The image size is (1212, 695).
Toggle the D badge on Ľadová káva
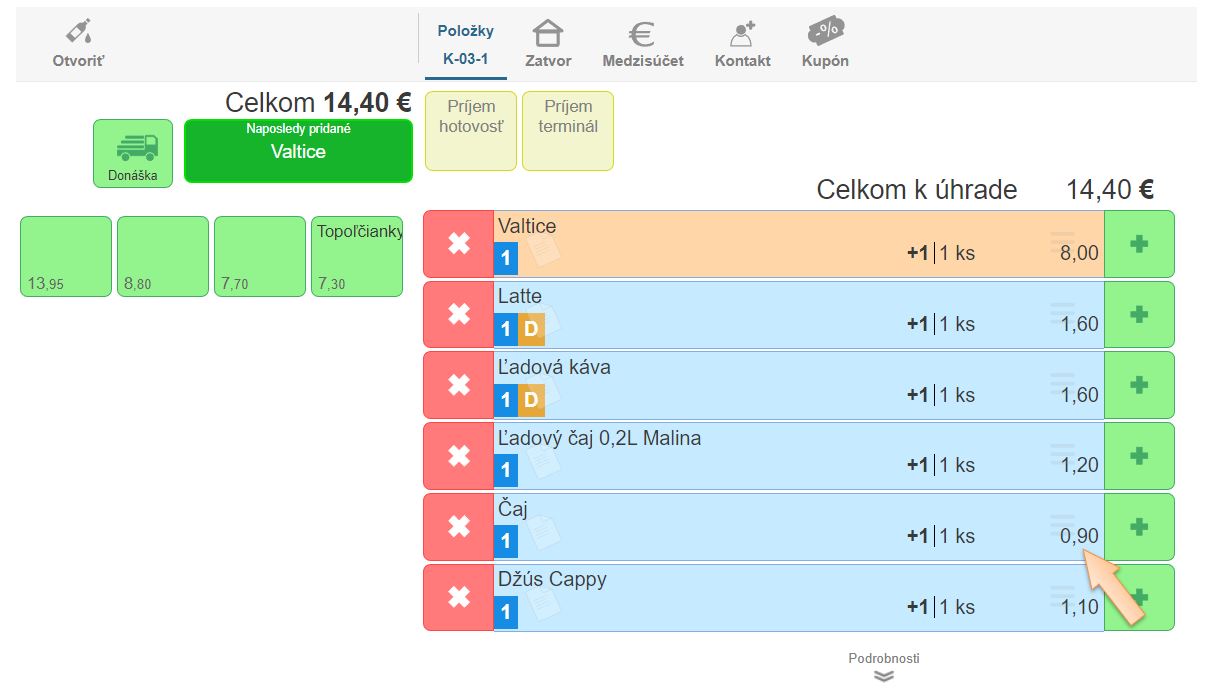pos(531,400)
